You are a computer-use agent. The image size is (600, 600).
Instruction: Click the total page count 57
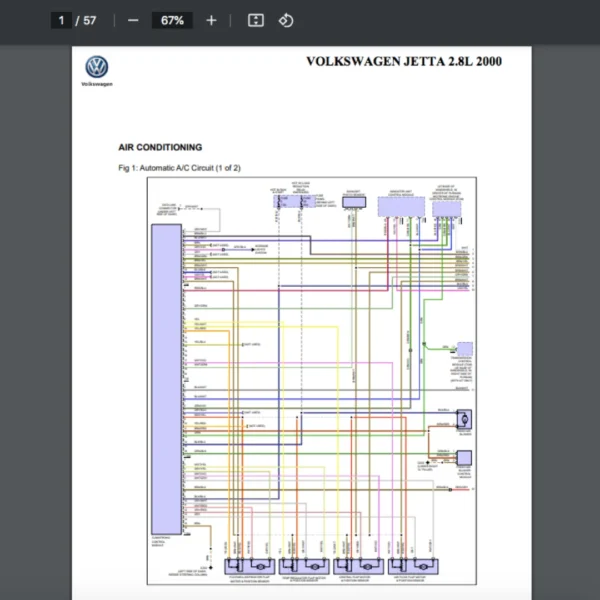point(90,20)
